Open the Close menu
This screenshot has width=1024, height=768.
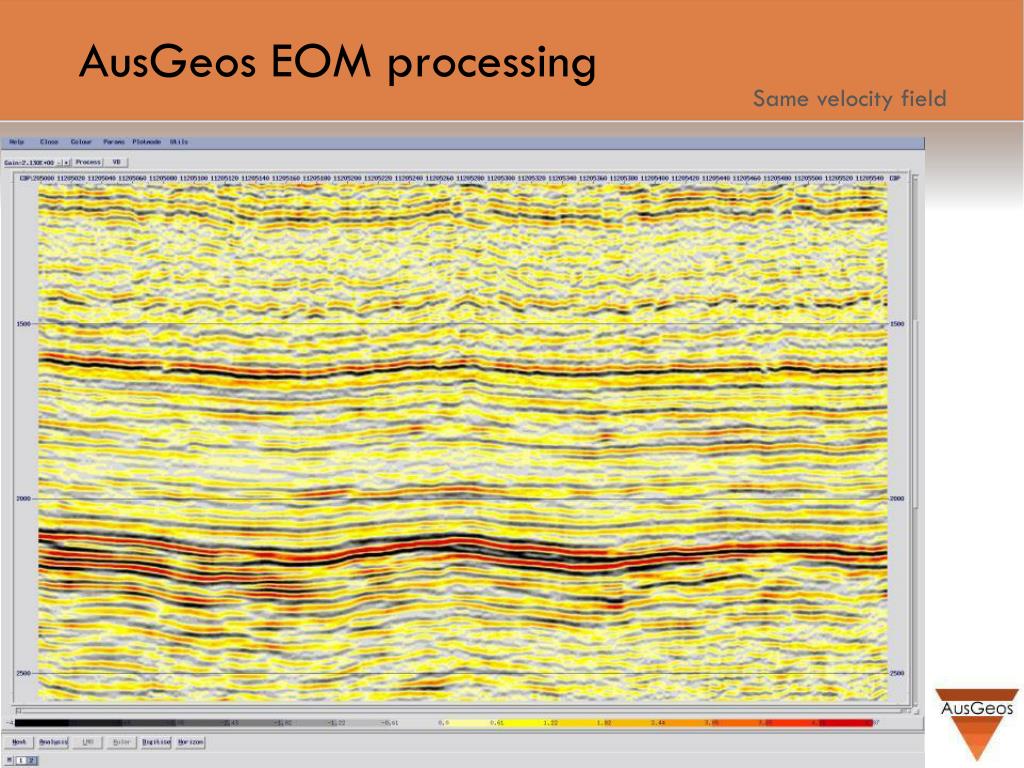[x=49, y=142]
